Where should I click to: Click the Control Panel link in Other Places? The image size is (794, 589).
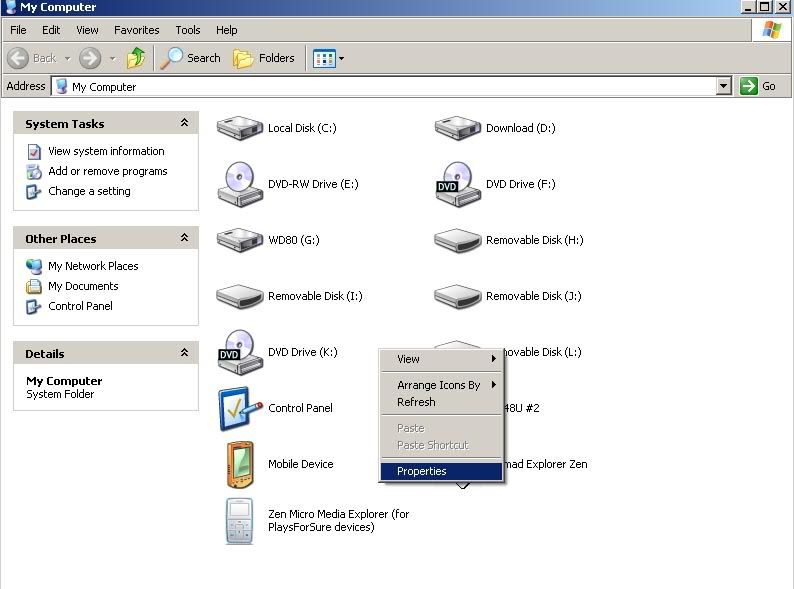[x=81, y=306]
